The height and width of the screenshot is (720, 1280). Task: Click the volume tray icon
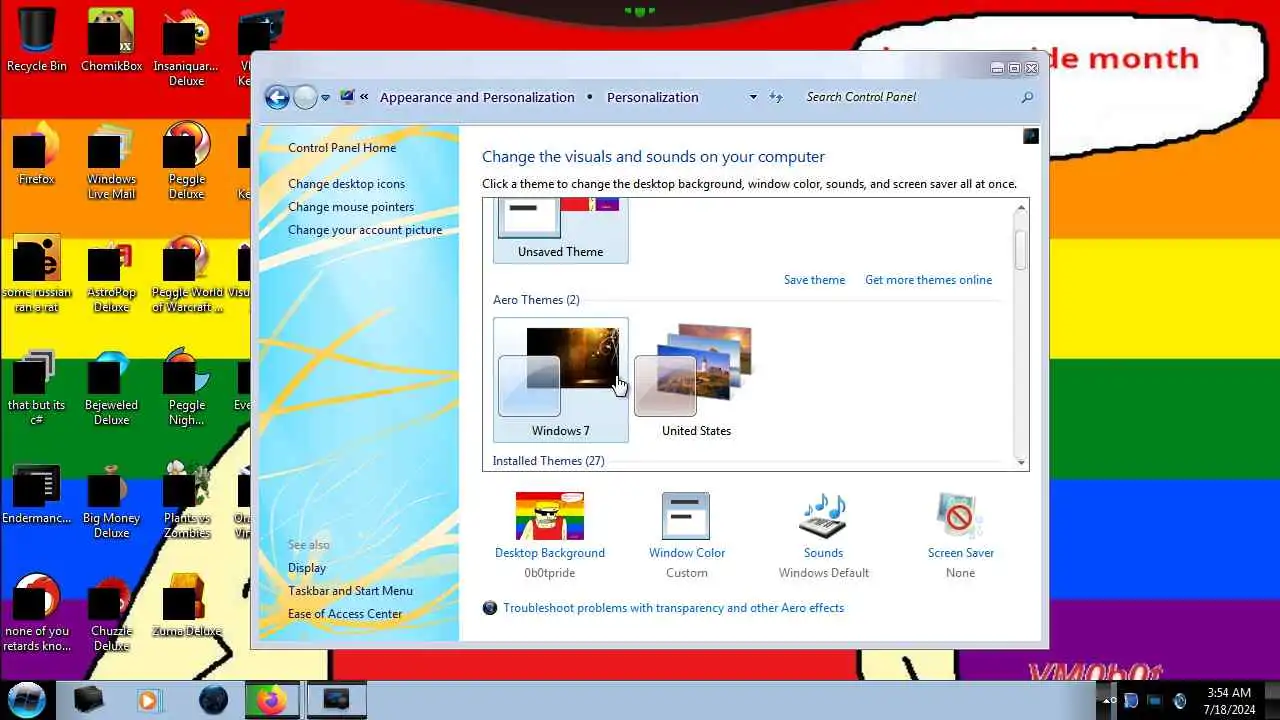[1180, 701]
